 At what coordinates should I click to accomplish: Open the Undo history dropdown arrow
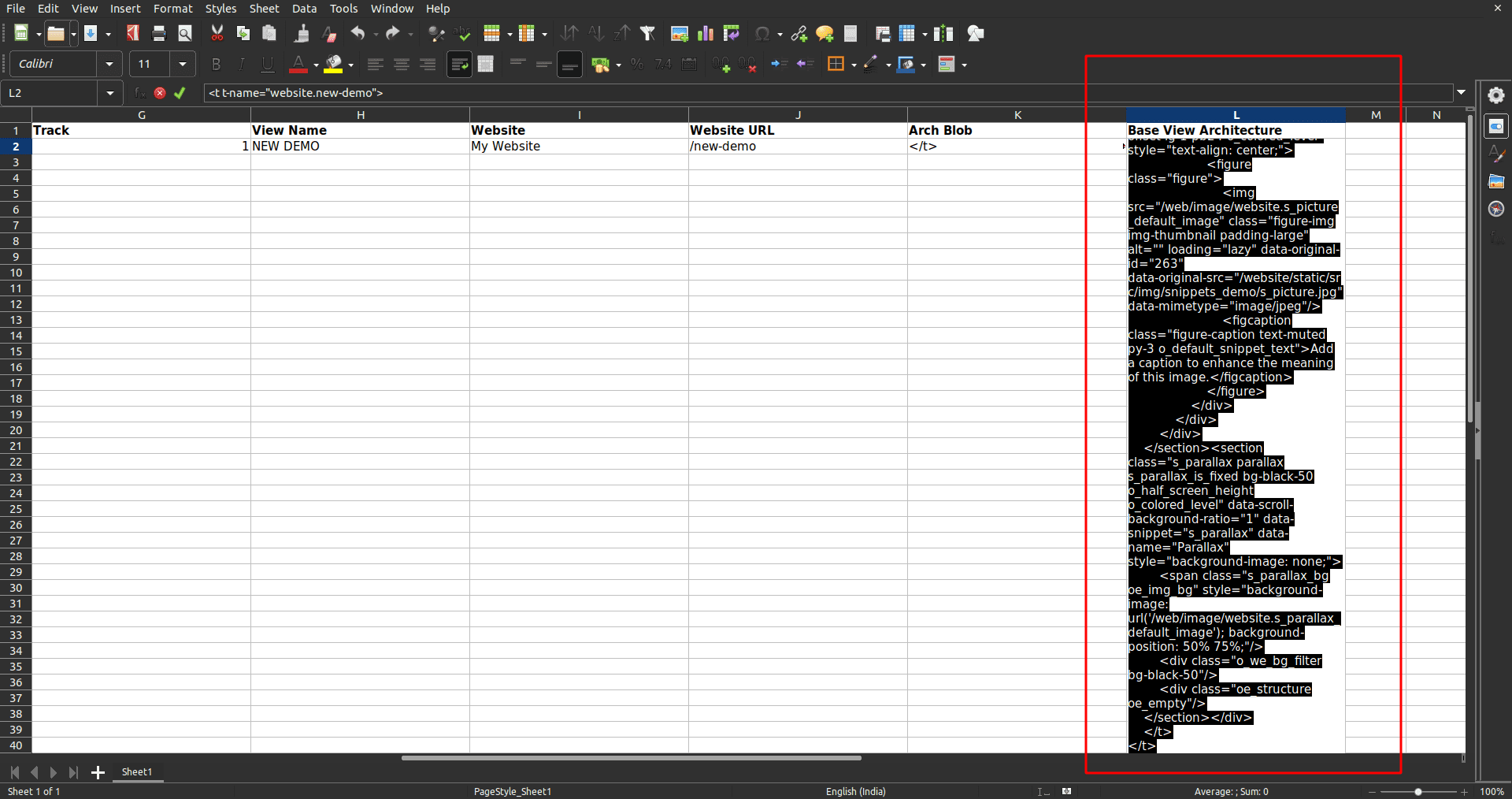pos(375,34)
